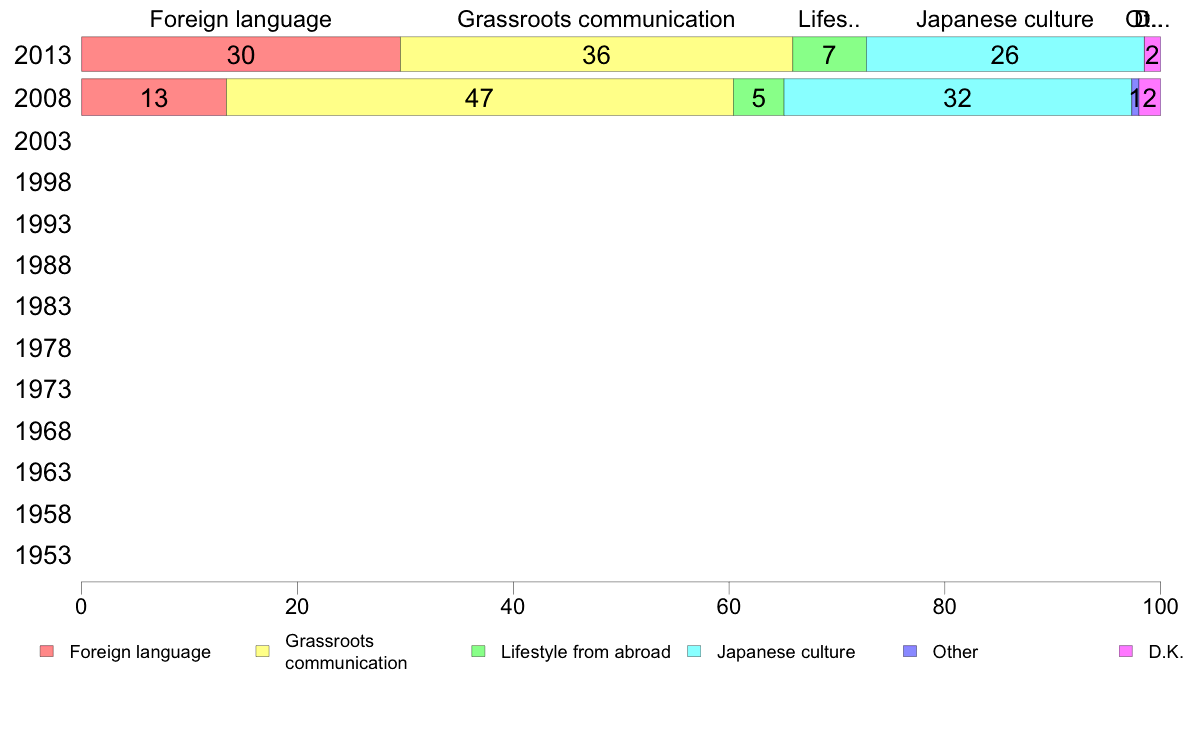Click the 2013 cyan Japanese culture segment showing 26
The image size is (1188, 736).
[x=1004, y=55]
